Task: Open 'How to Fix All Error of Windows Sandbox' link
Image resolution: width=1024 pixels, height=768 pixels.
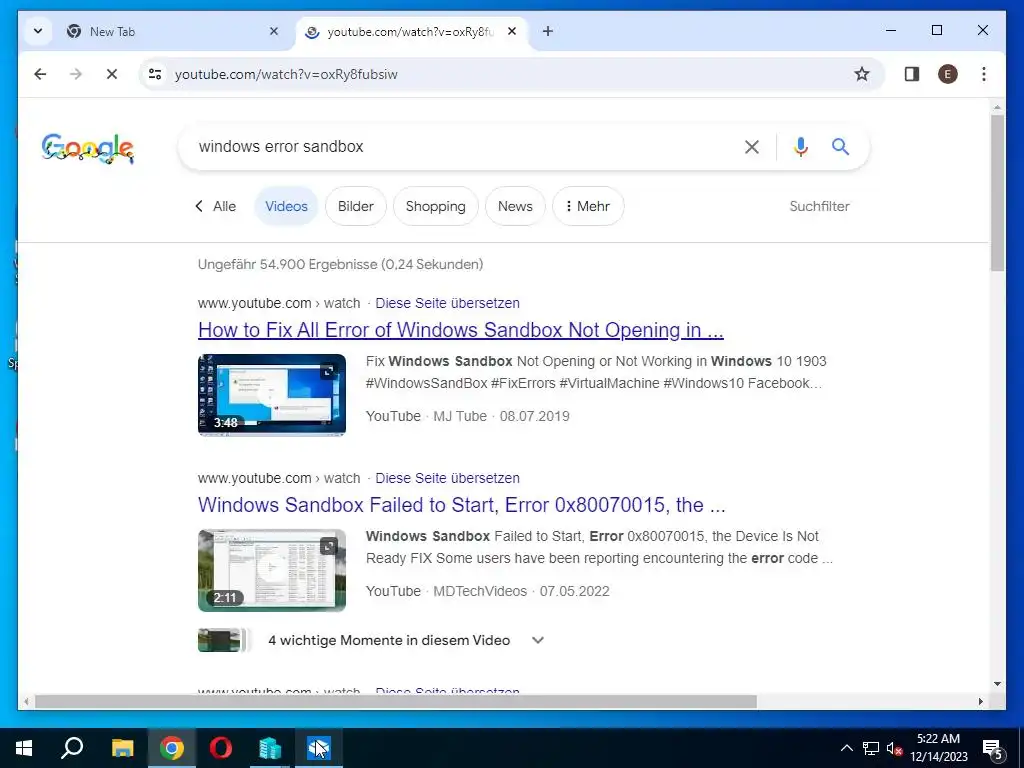Action: coord(461,330)
